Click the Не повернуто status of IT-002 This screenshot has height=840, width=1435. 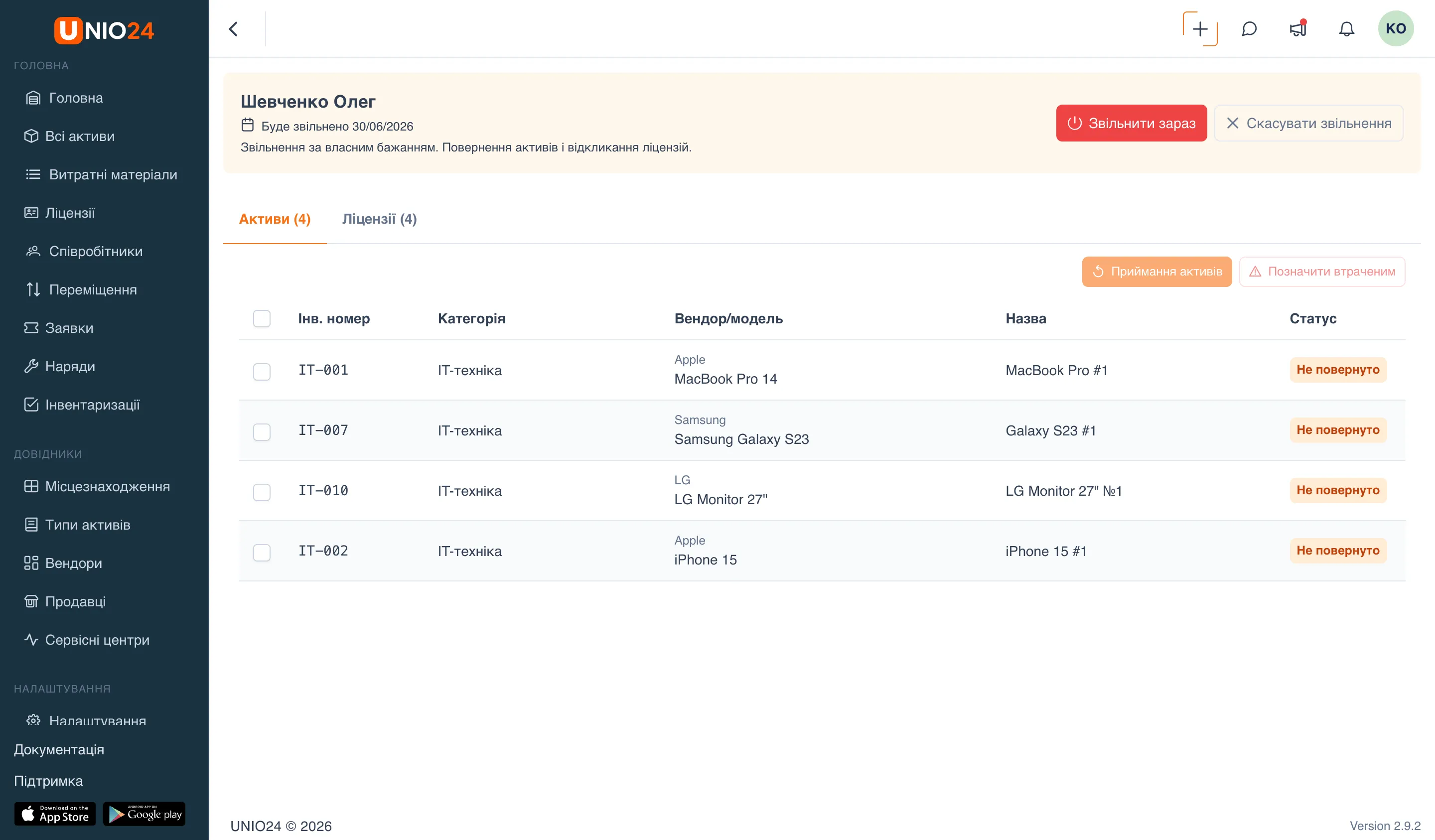coord(1338,551)
